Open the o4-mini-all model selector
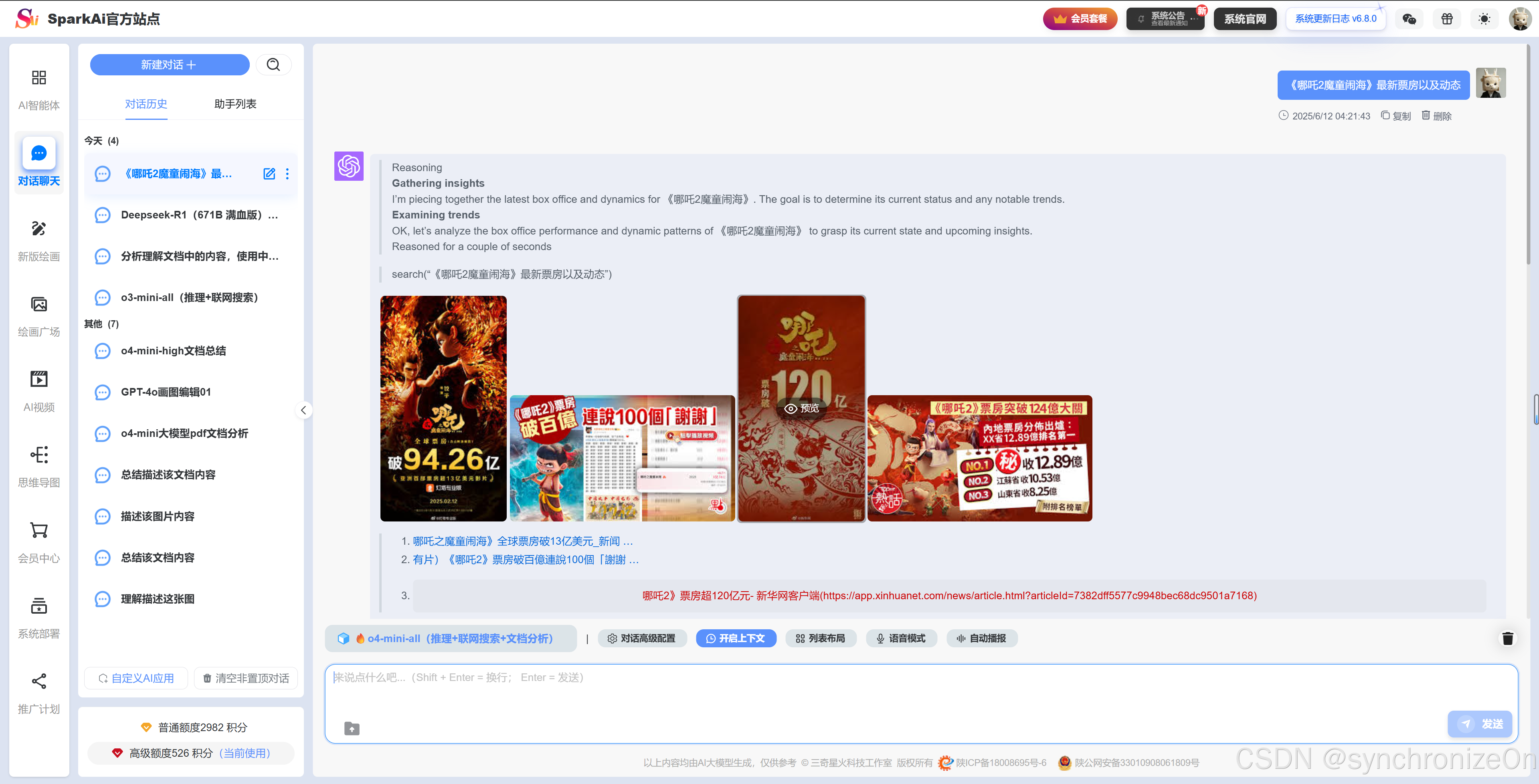The width and height of the screenshot is (1539, 784). (x=451, y=639)
